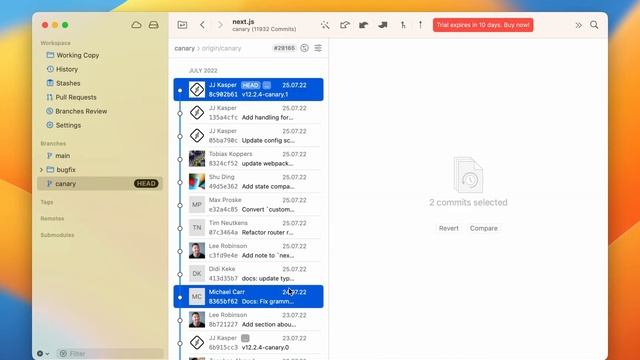Click the Tags section header

(x=47, y=202)
